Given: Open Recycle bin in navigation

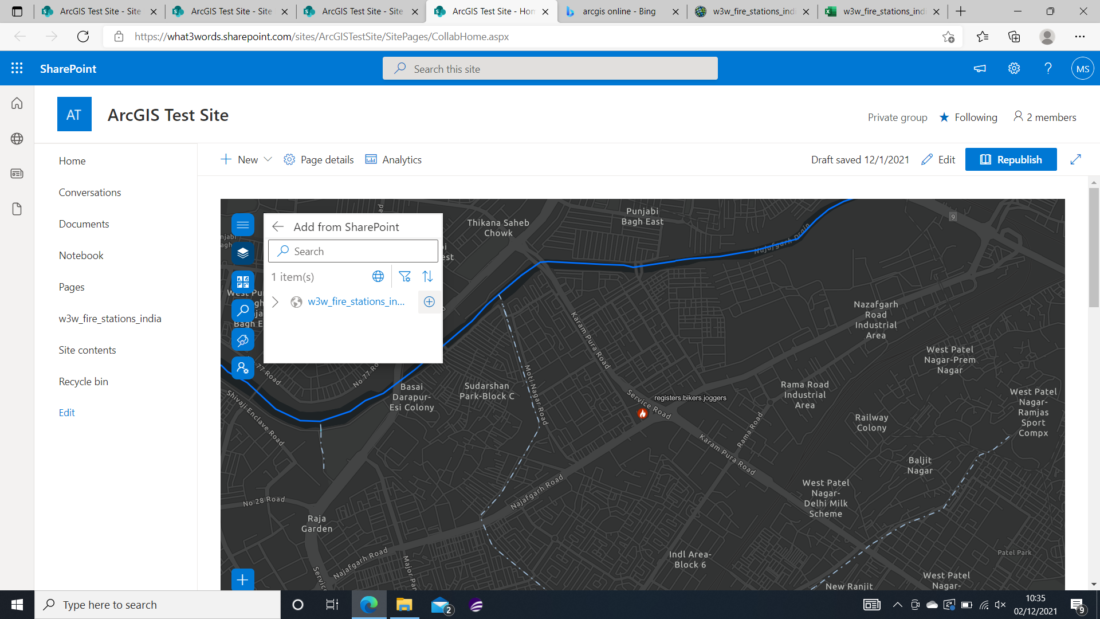Looking at the screenshot, I should coord(83,382).
